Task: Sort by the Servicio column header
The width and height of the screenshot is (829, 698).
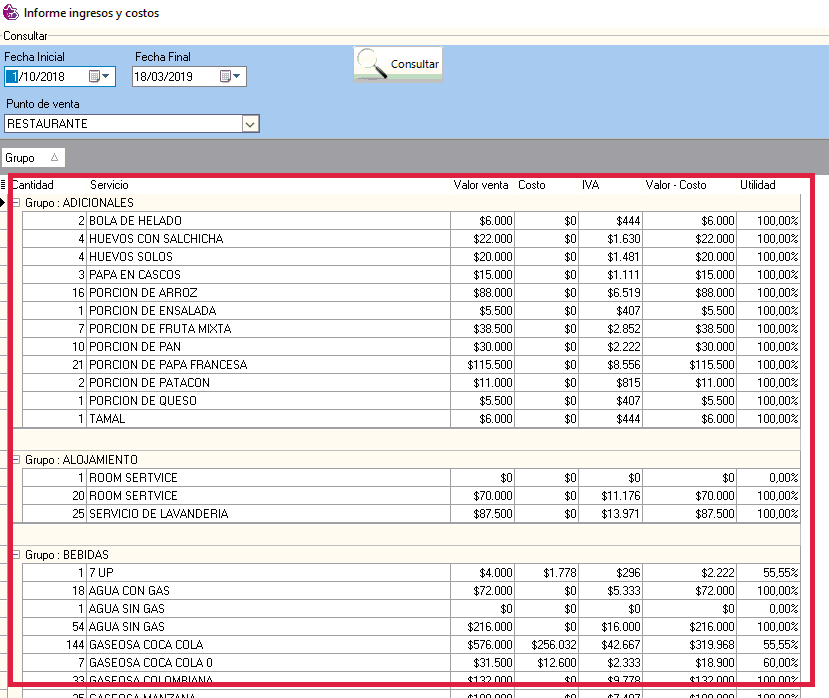Action: [x=109, y=185]
